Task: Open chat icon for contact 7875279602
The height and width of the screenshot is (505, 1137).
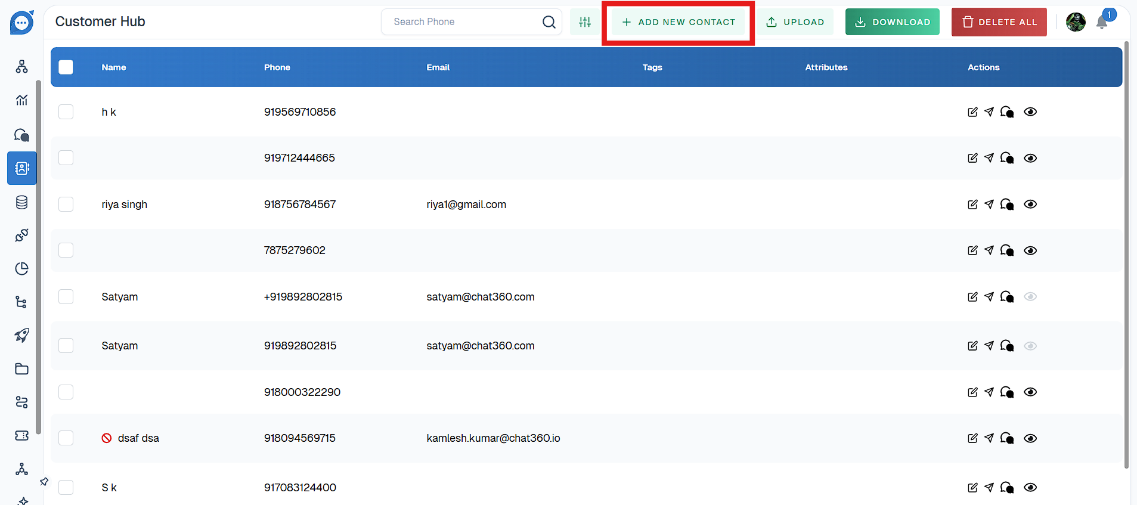Action: pos(1007,251)
